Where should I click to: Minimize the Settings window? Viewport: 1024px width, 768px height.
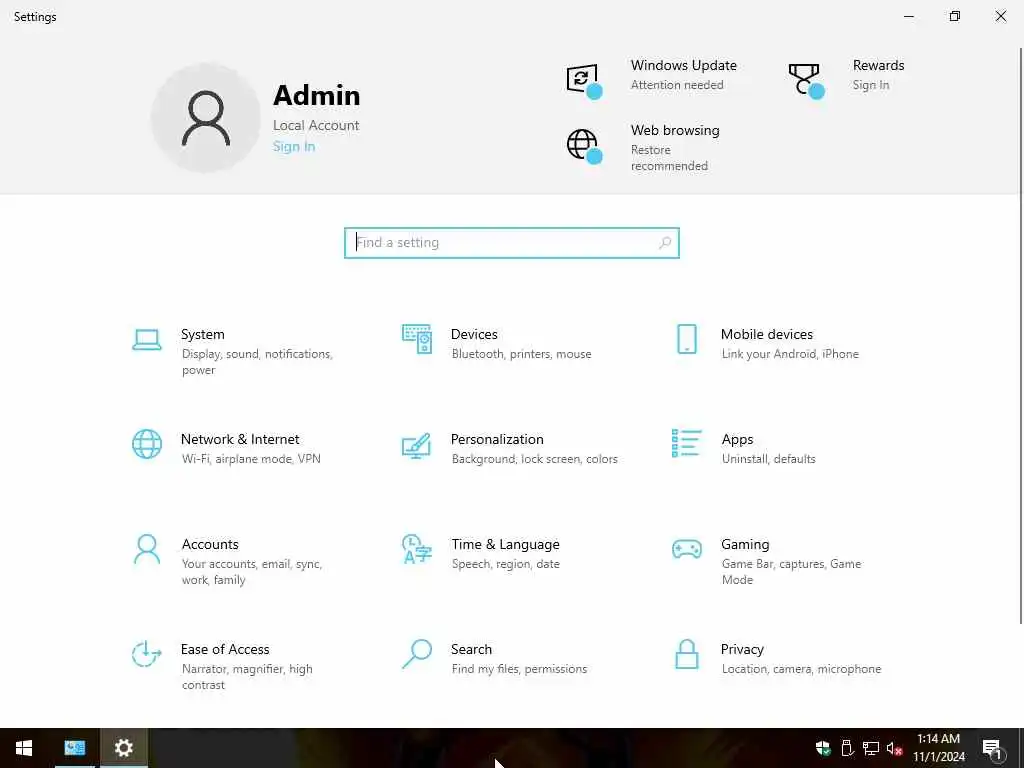[x=908, y=16]
